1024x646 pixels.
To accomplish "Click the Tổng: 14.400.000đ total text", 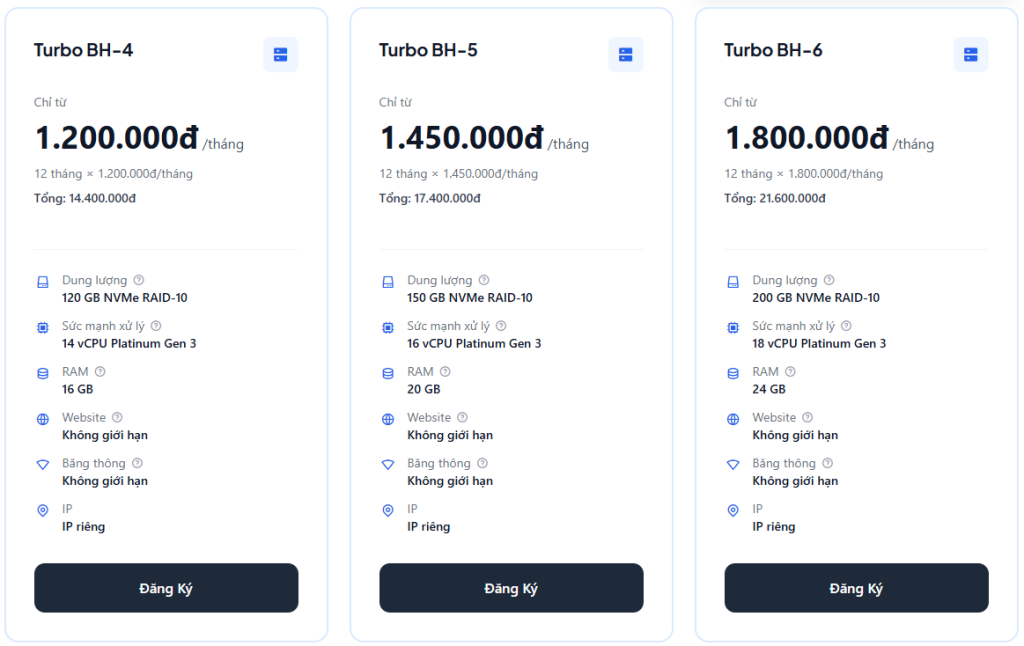I will pyautogui.click(x=85, y=198).
